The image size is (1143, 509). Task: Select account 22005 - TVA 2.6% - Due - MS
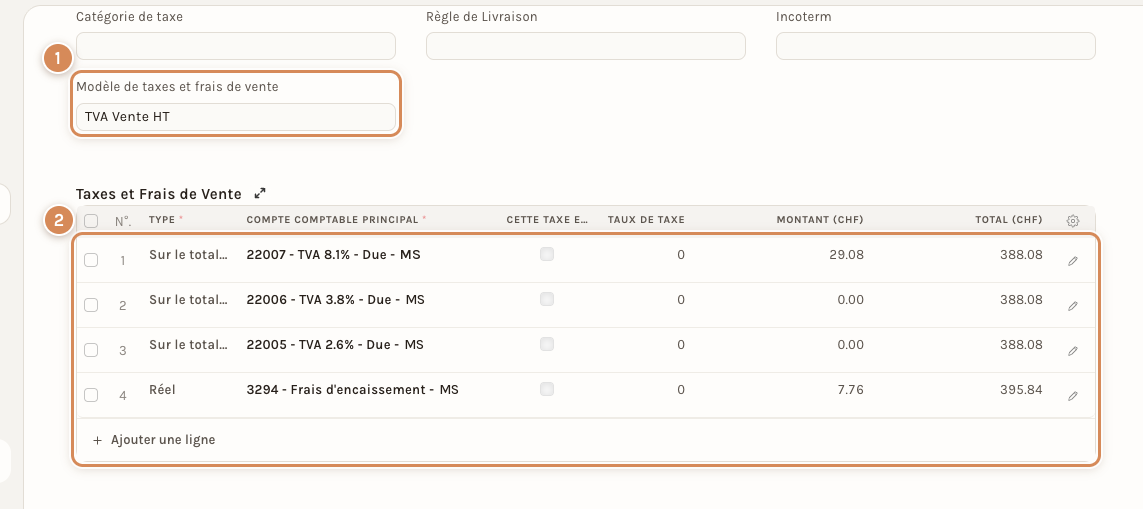[335, 346]
